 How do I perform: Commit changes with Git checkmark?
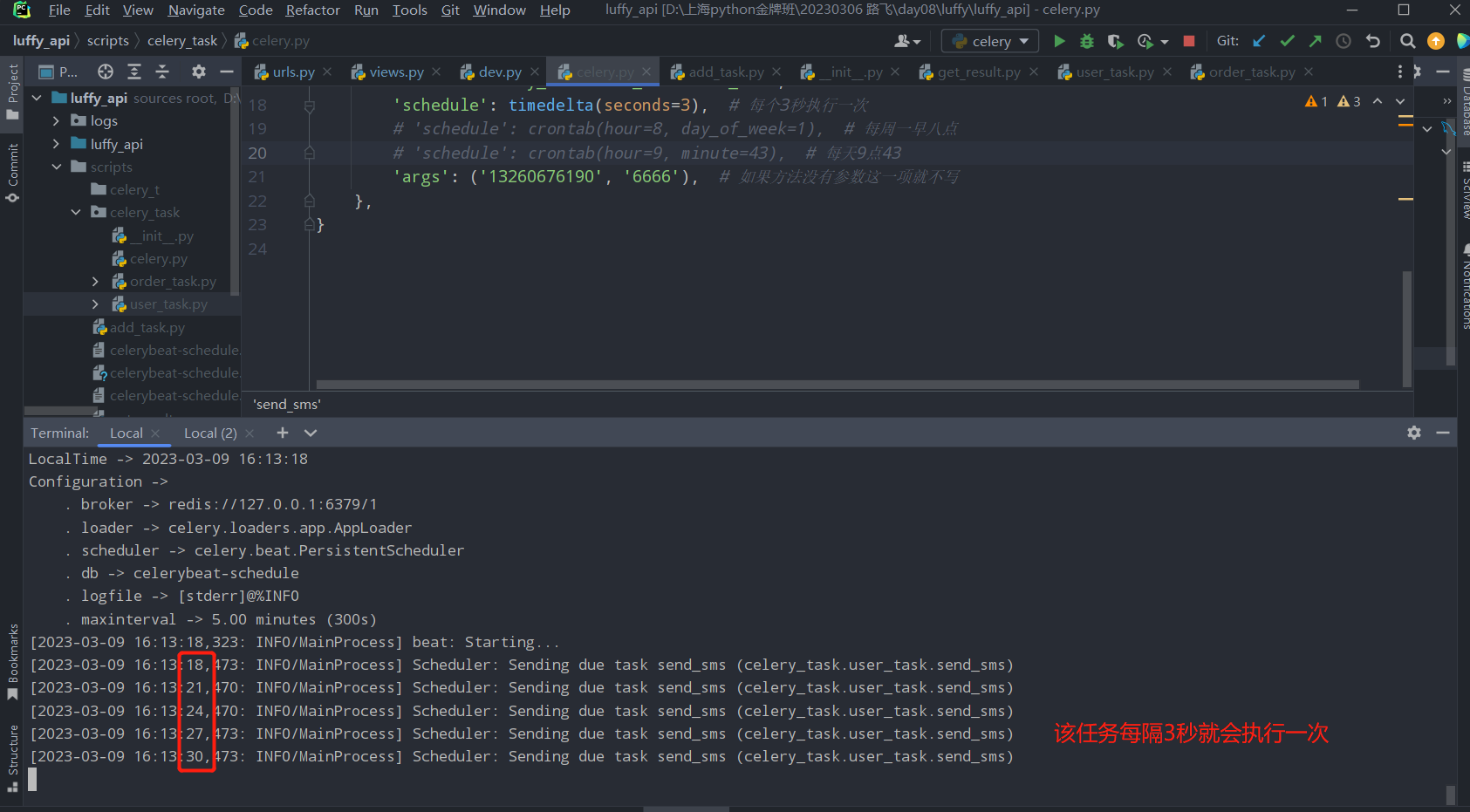[x=1287, y=41]
